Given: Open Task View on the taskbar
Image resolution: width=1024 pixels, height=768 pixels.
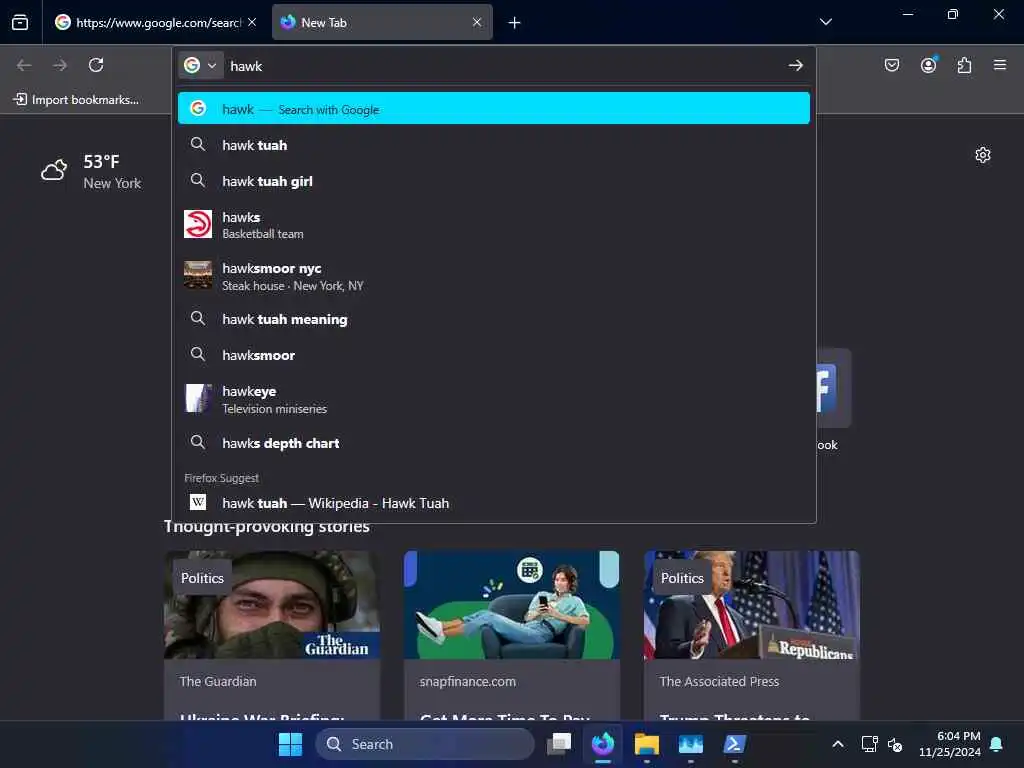Looking at the screenshot, I should tap(559, 744).
